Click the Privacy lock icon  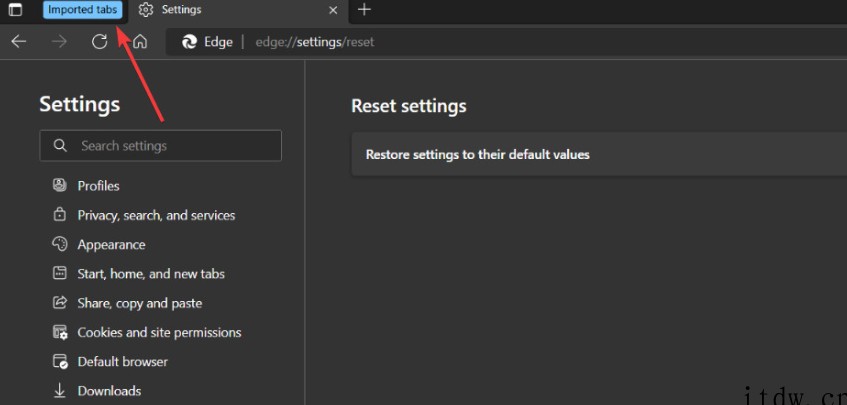pos(59,215)
